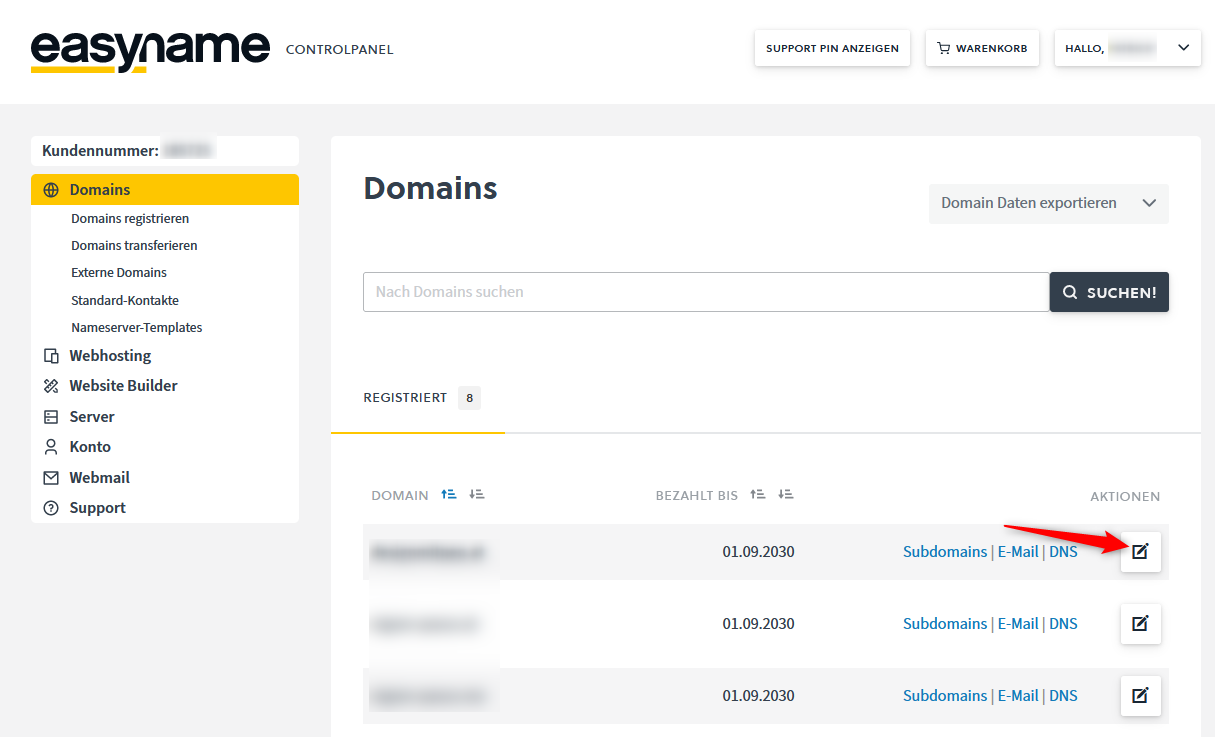
Task: Click the large Domains page heading
Action: (x=430, y=188)
